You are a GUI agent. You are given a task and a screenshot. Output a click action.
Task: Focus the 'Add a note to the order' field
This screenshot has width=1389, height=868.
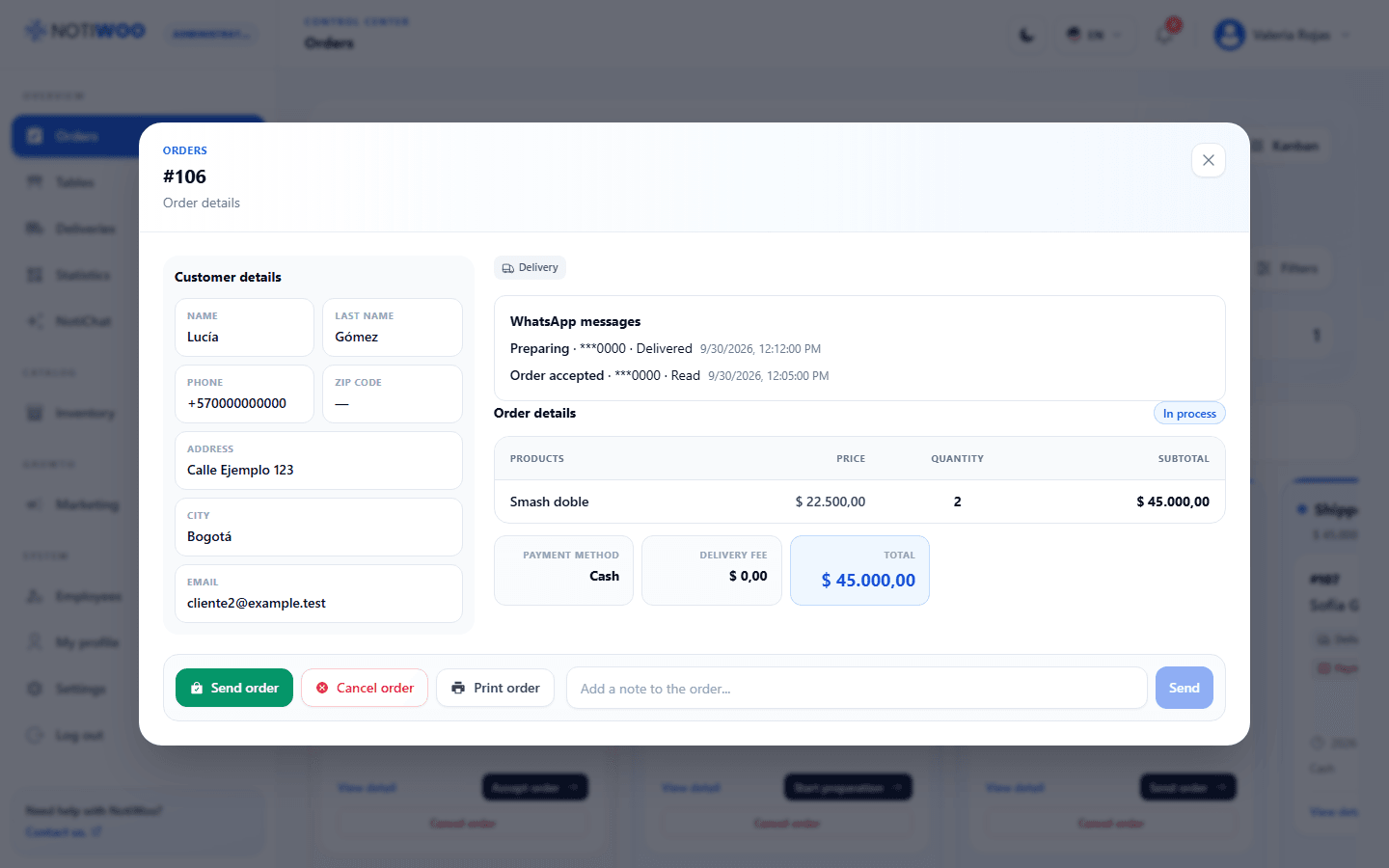(x=857, y=688)
